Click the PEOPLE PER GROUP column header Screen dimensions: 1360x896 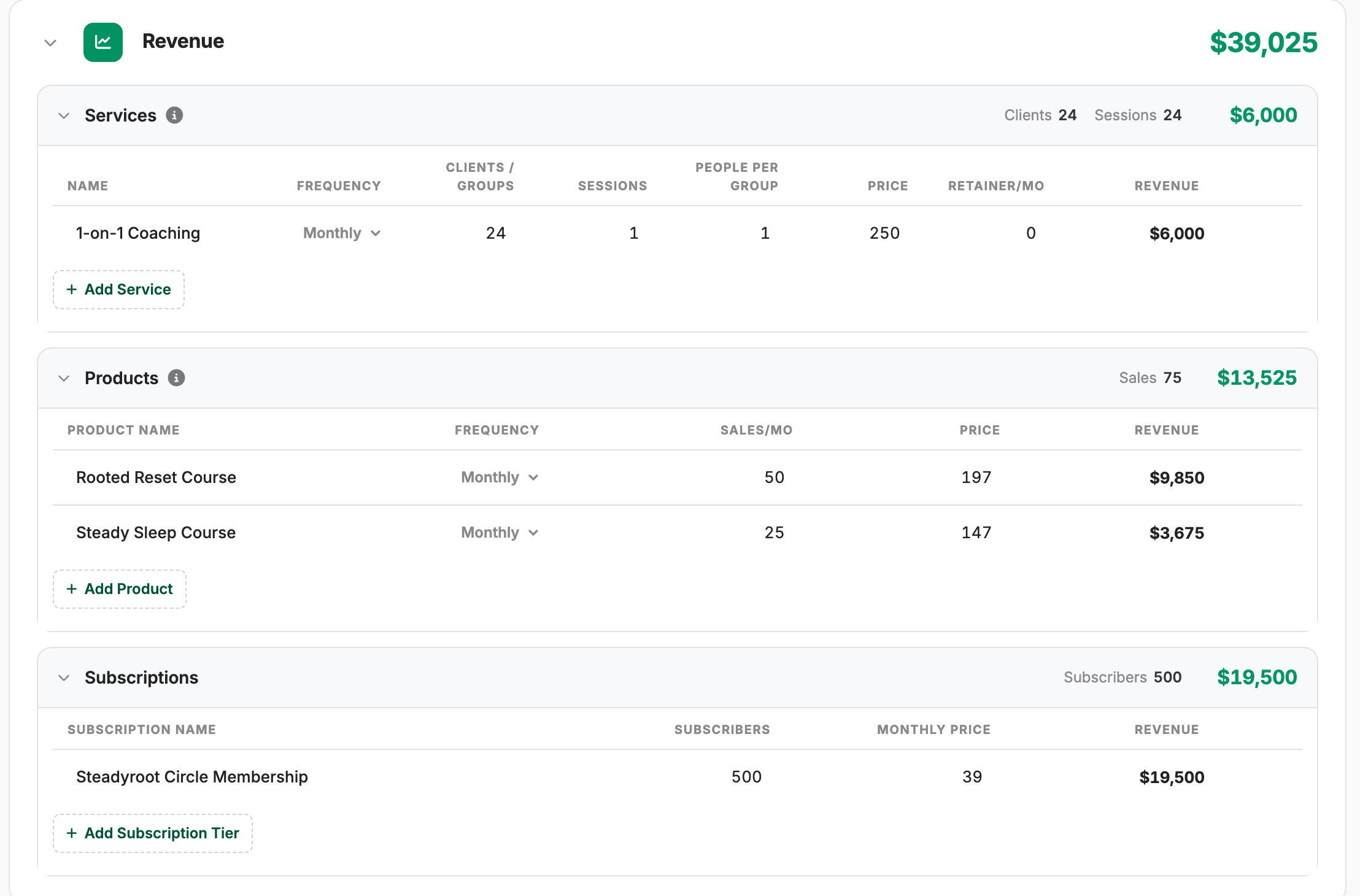736,177
